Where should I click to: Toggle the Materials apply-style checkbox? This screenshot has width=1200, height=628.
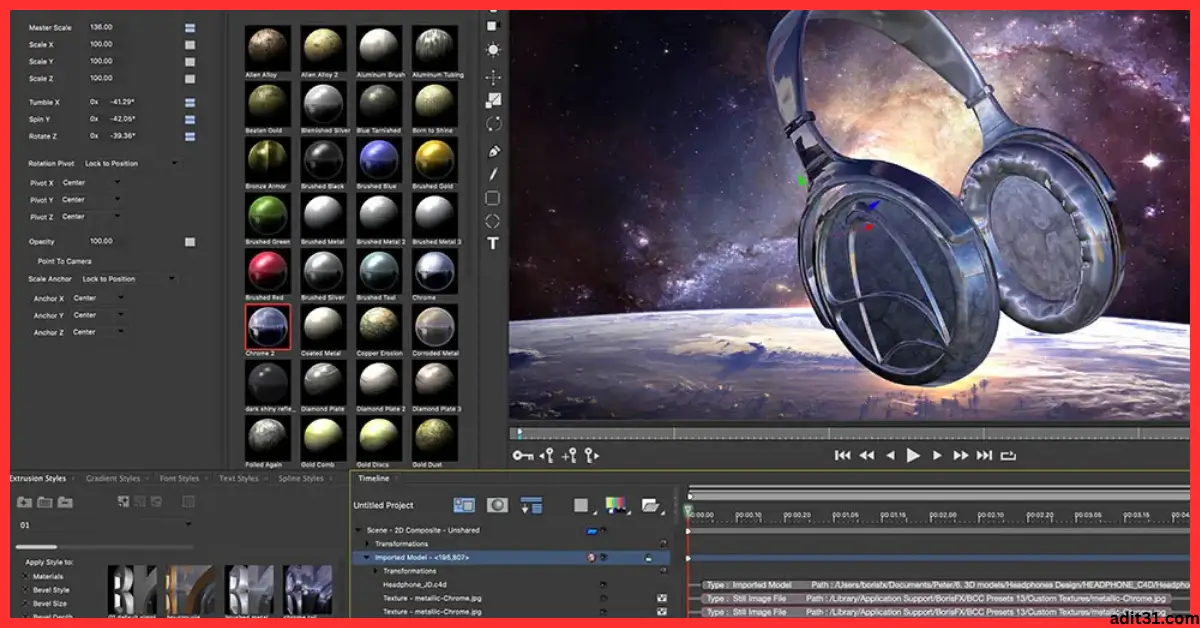click(x=25, y=576)
